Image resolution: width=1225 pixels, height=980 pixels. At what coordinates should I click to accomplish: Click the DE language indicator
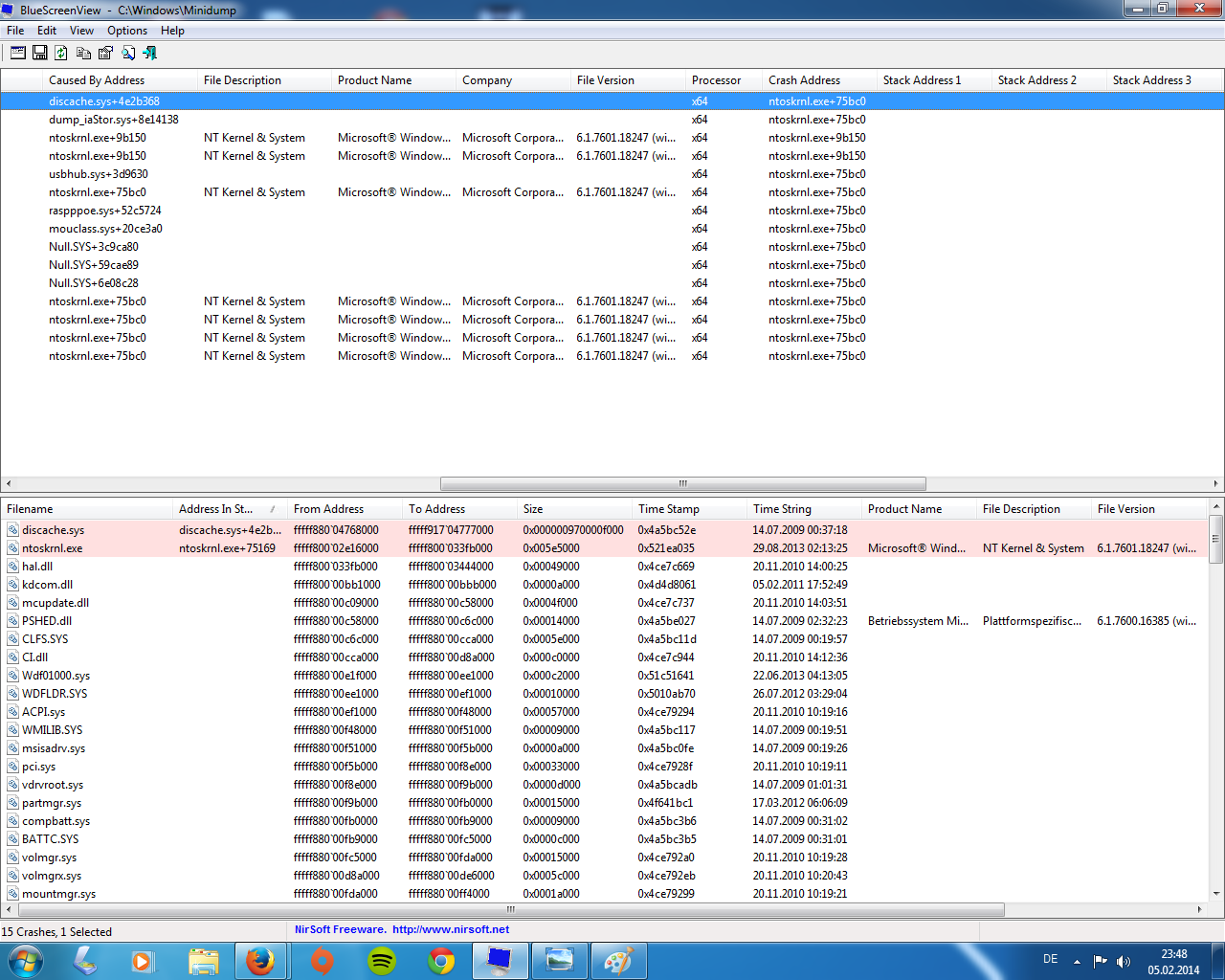pos(1050,959)
